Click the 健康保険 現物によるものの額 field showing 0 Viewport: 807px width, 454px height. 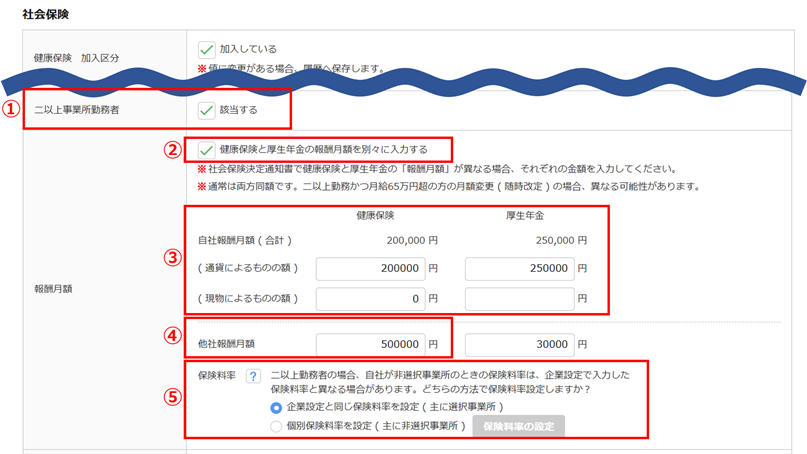tap(369, 298)
